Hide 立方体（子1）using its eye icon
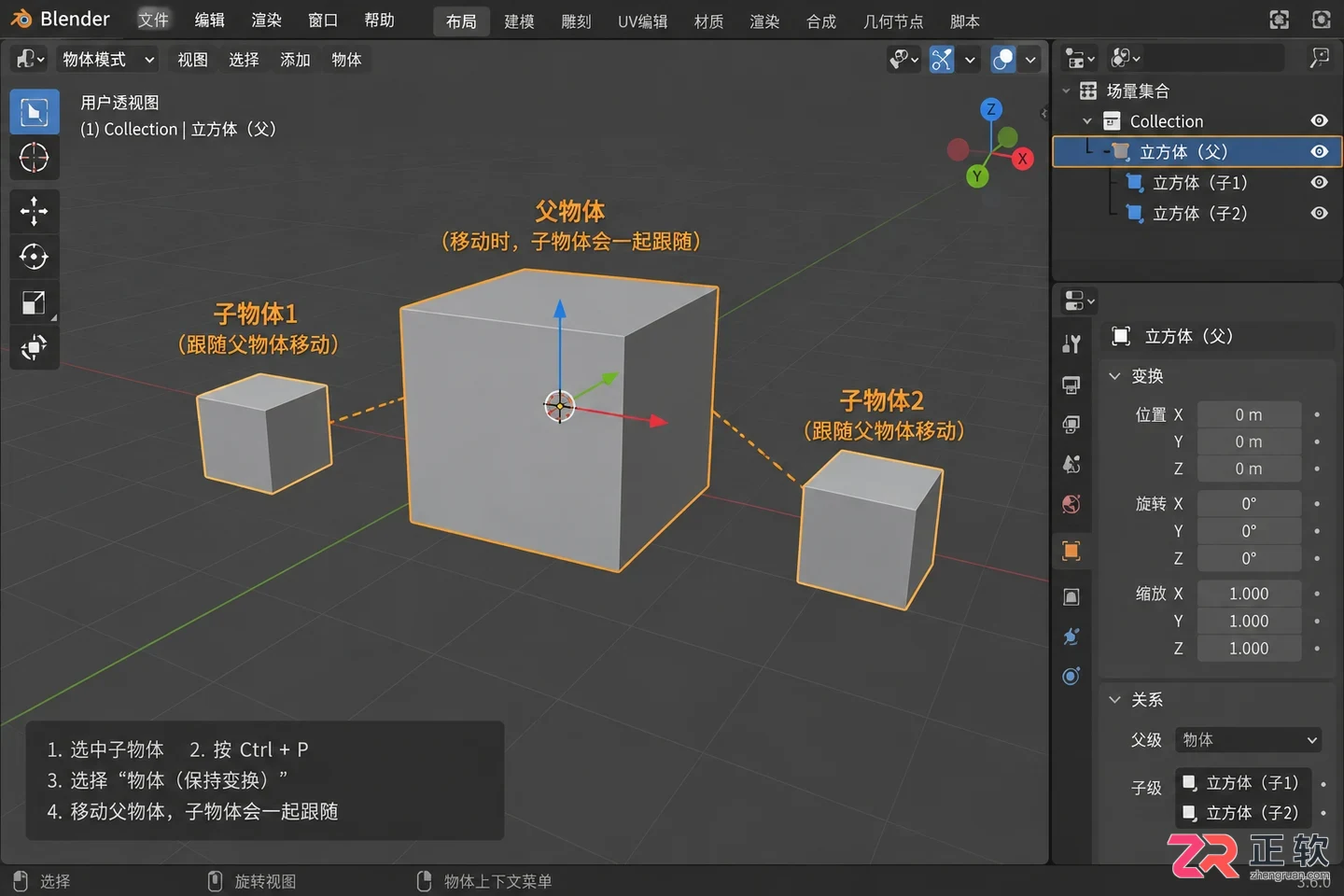This screenshot has width=1344, height=896. 1319,182
